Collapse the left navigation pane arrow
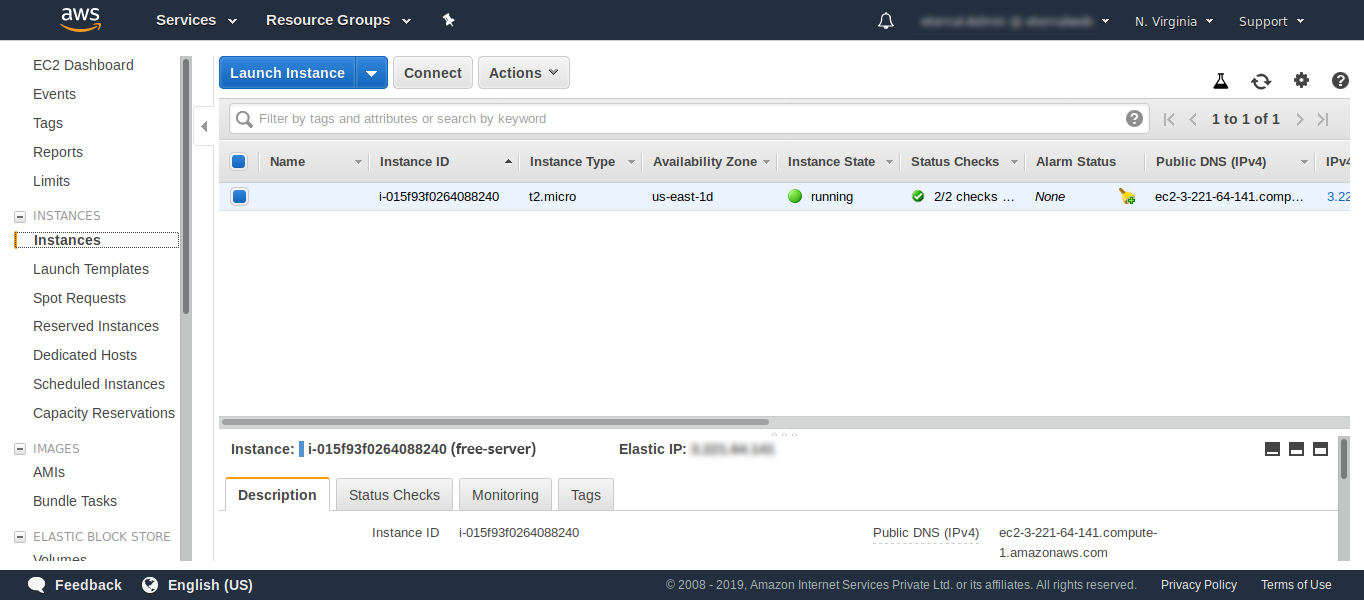1364x600 pixels. pos(204,126)
